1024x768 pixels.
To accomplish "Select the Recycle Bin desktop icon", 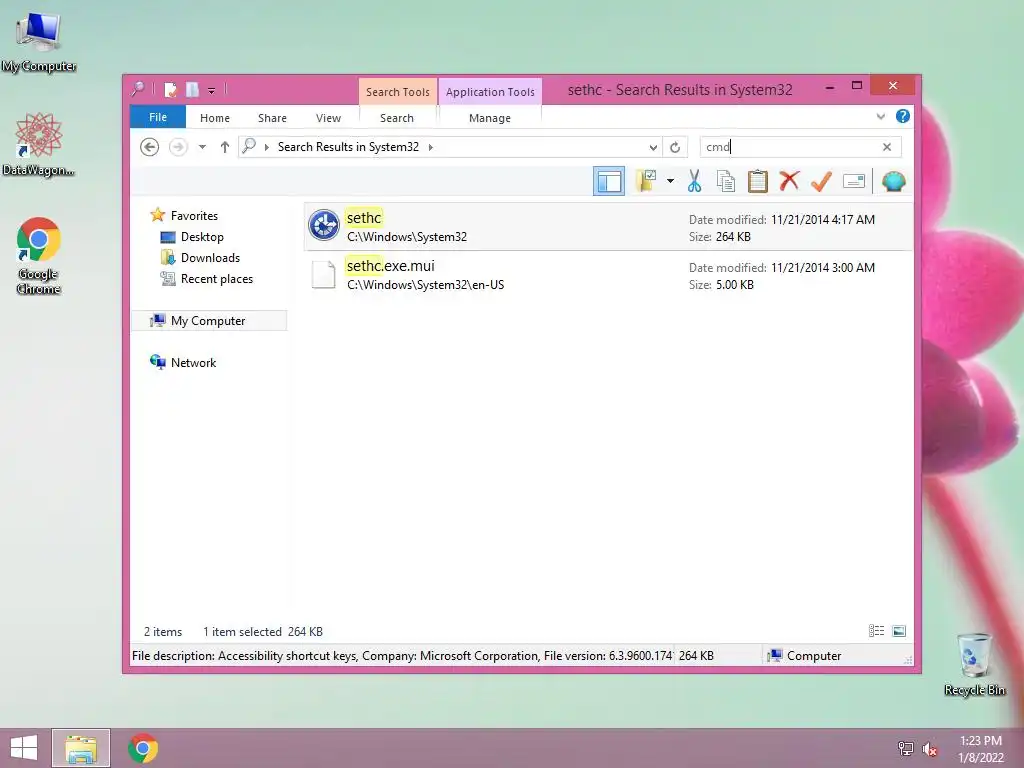I will (974, 664).
